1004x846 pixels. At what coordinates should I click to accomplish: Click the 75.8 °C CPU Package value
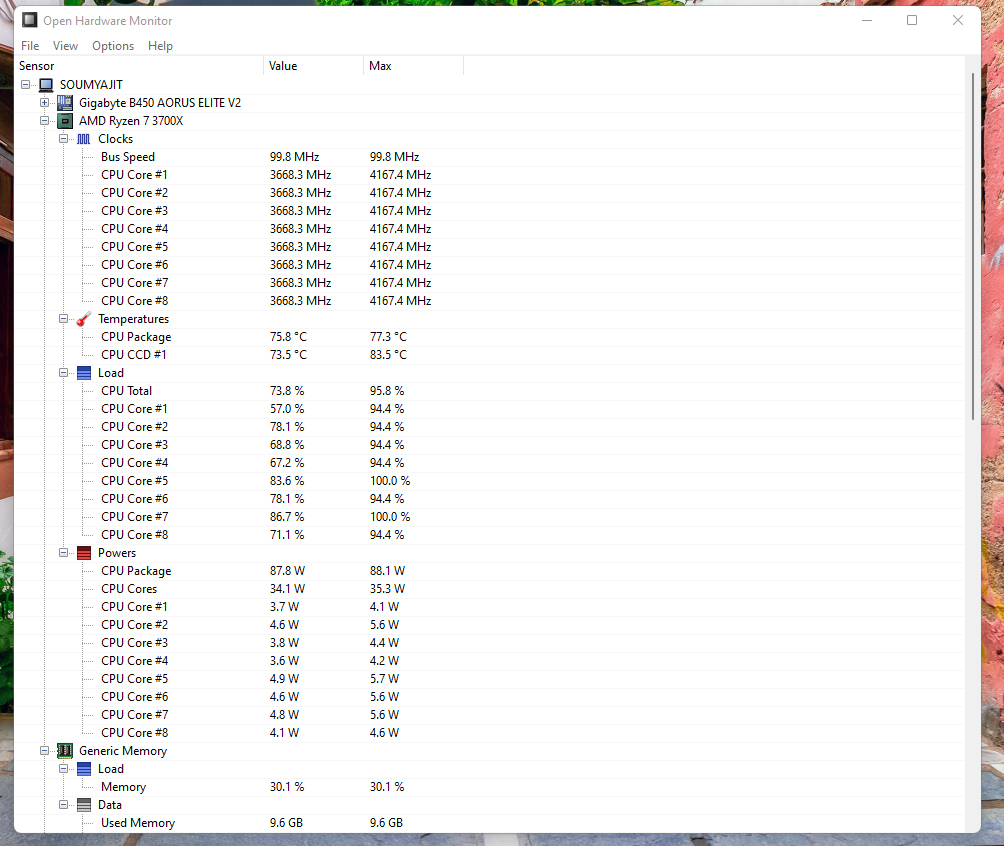click(x=288, y=337)
